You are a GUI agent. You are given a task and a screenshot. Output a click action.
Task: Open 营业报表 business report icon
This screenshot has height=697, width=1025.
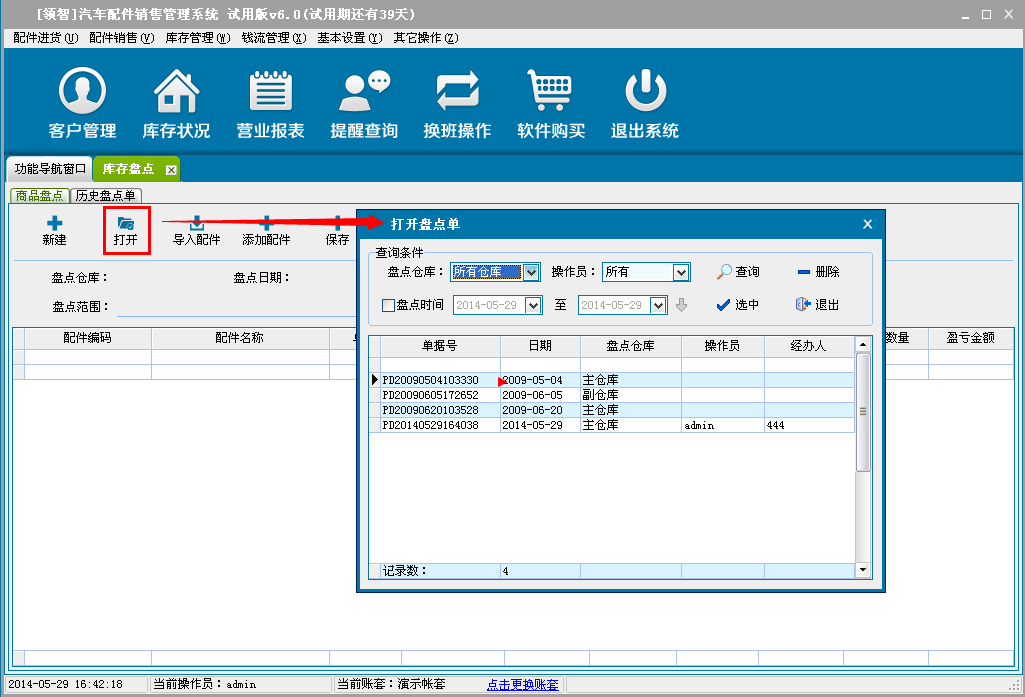coord(270,93)
